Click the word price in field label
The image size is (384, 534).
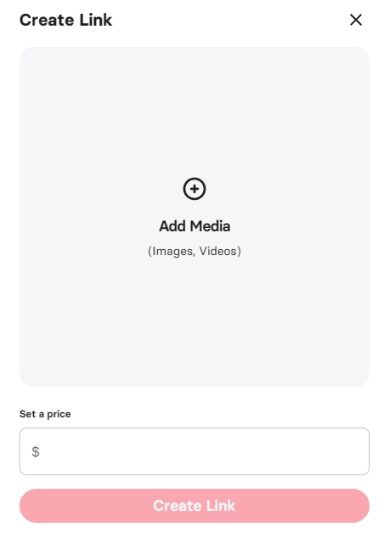pyautogui.click(x=59, y=414)
